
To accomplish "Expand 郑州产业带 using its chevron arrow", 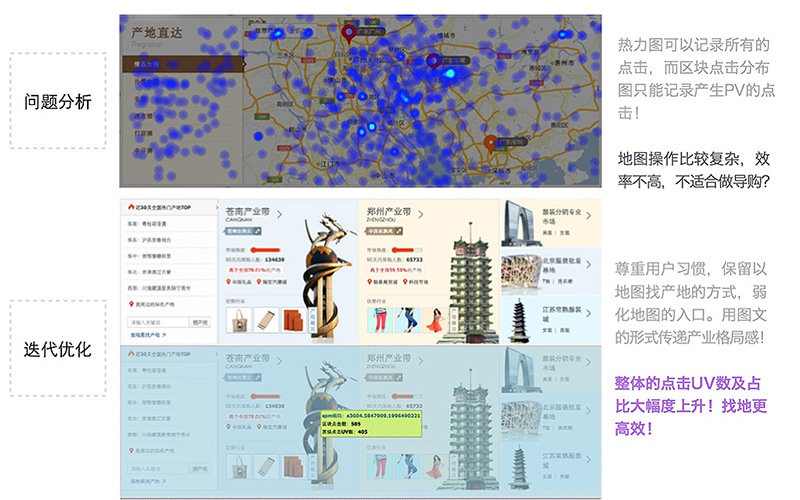I will 419,213.
